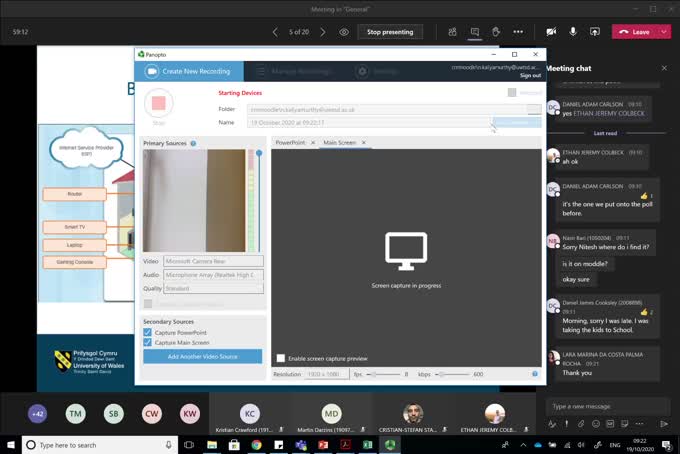
Task: Click Stop presenting button
Action: 389,32
